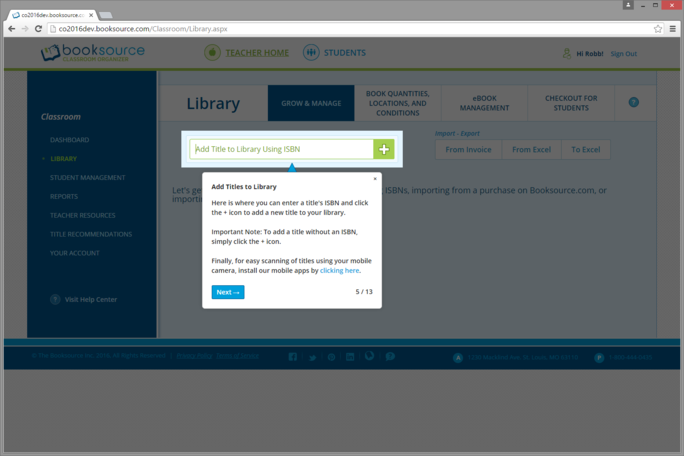Viewport: 684px width, 456px height.
Task: Open the eBook Management tab
Action: click(x=484, y=103)
